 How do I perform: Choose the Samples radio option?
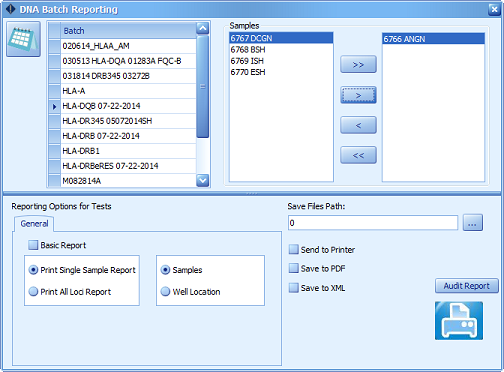(x=165, y=270)
